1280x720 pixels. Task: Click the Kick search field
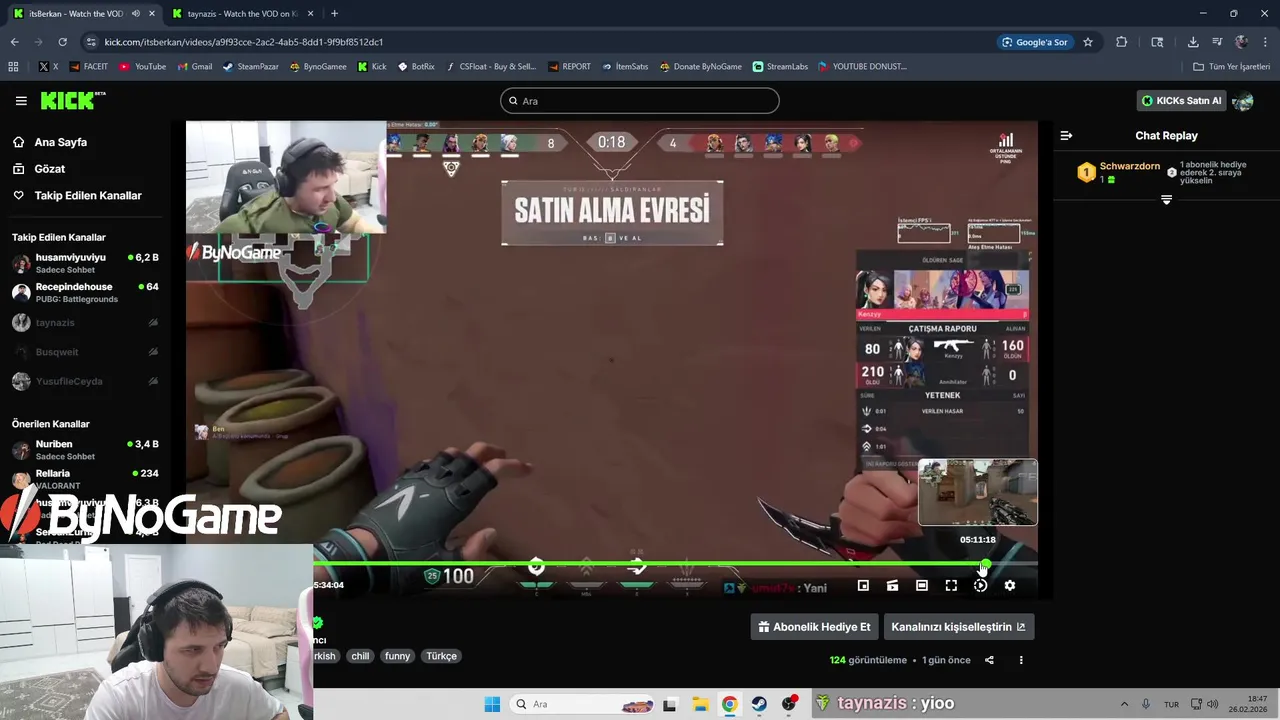640,101
